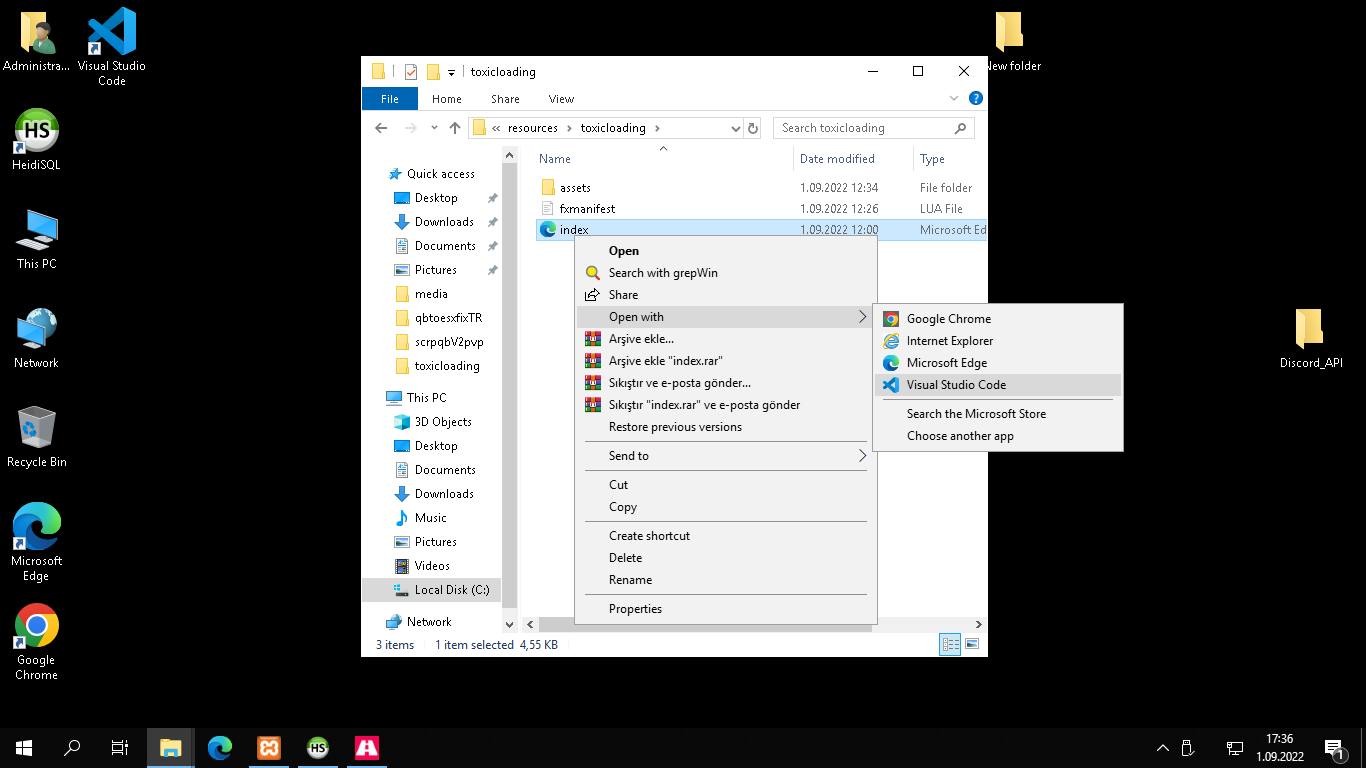Viewport: 1366px width, 768px height.
Task: Click Rename in context menu
Action: (x=726, y=580)
